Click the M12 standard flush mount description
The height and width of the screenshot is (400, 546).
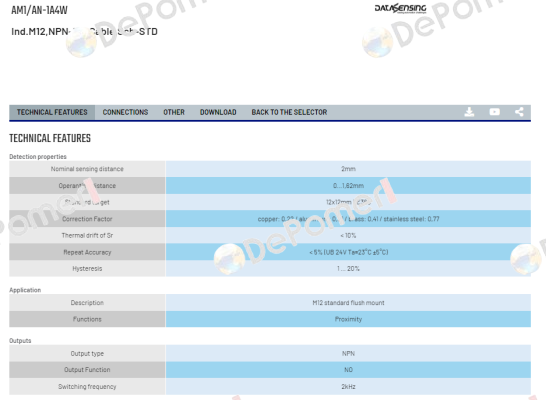(348, 303)
